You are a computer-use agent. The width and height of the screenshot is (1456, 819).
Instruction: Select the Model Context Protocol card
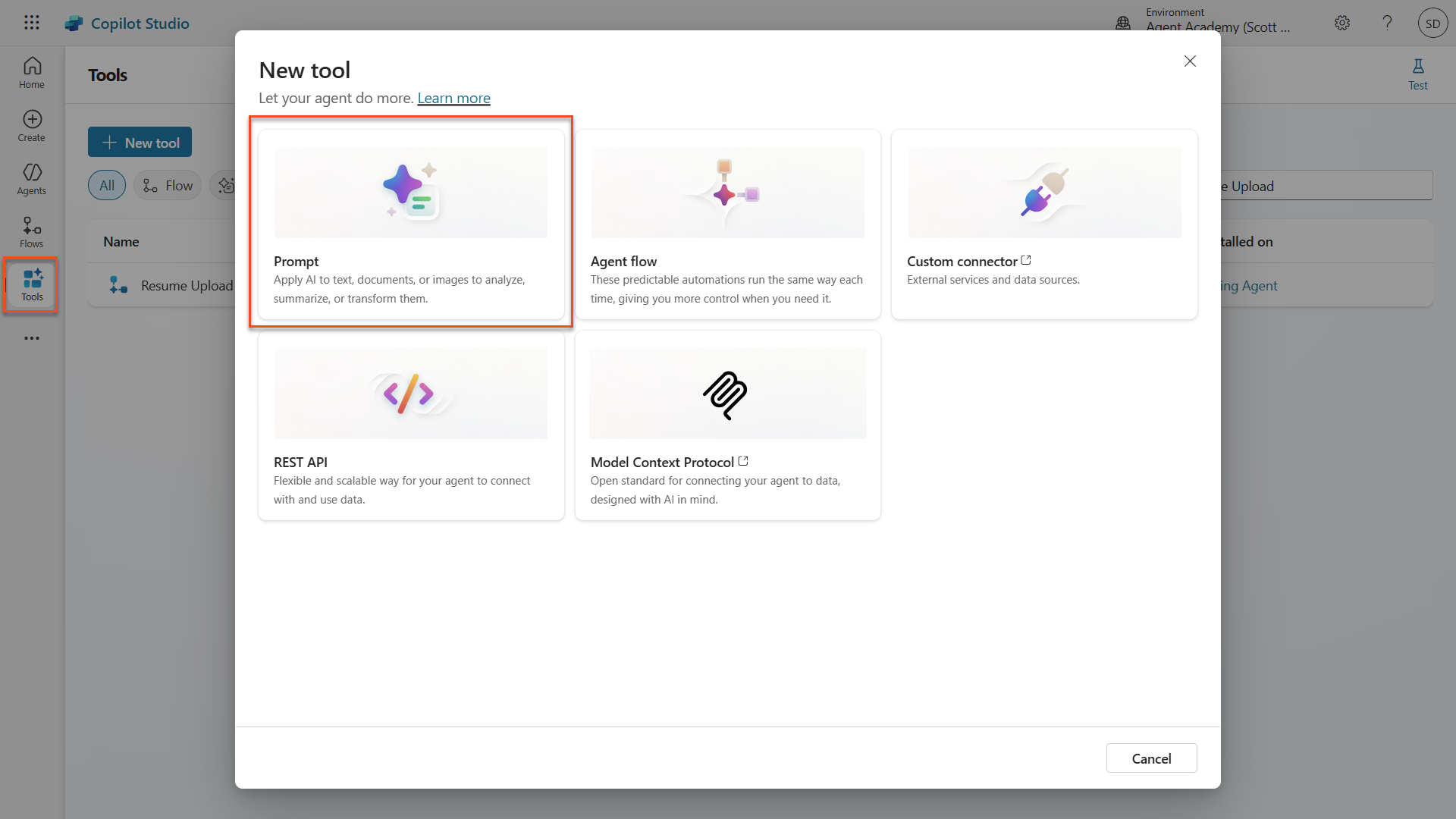[x=727, y=425]
